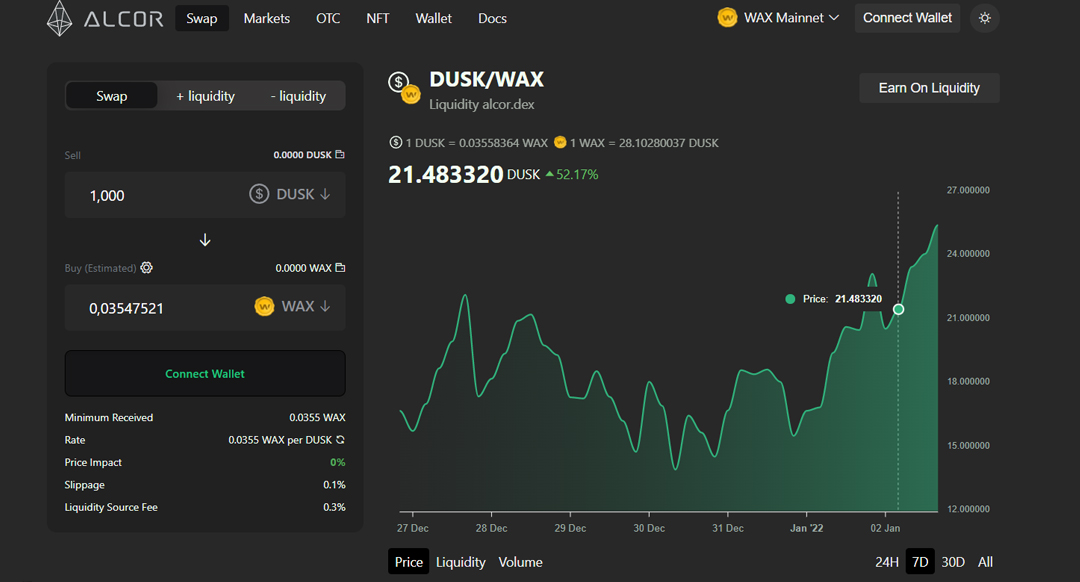Screen dimensions: 1080x582
Task: Set chart range to 30D
Action: coord(953,562)
